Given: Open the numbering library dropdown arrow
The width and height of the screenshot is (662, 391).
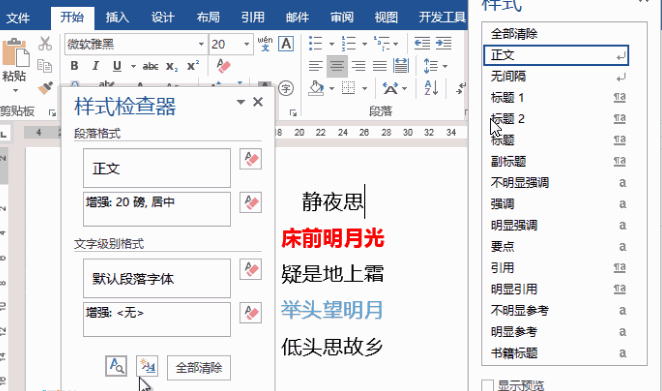Looking at the screenshot, I should [x=364, y=44].
